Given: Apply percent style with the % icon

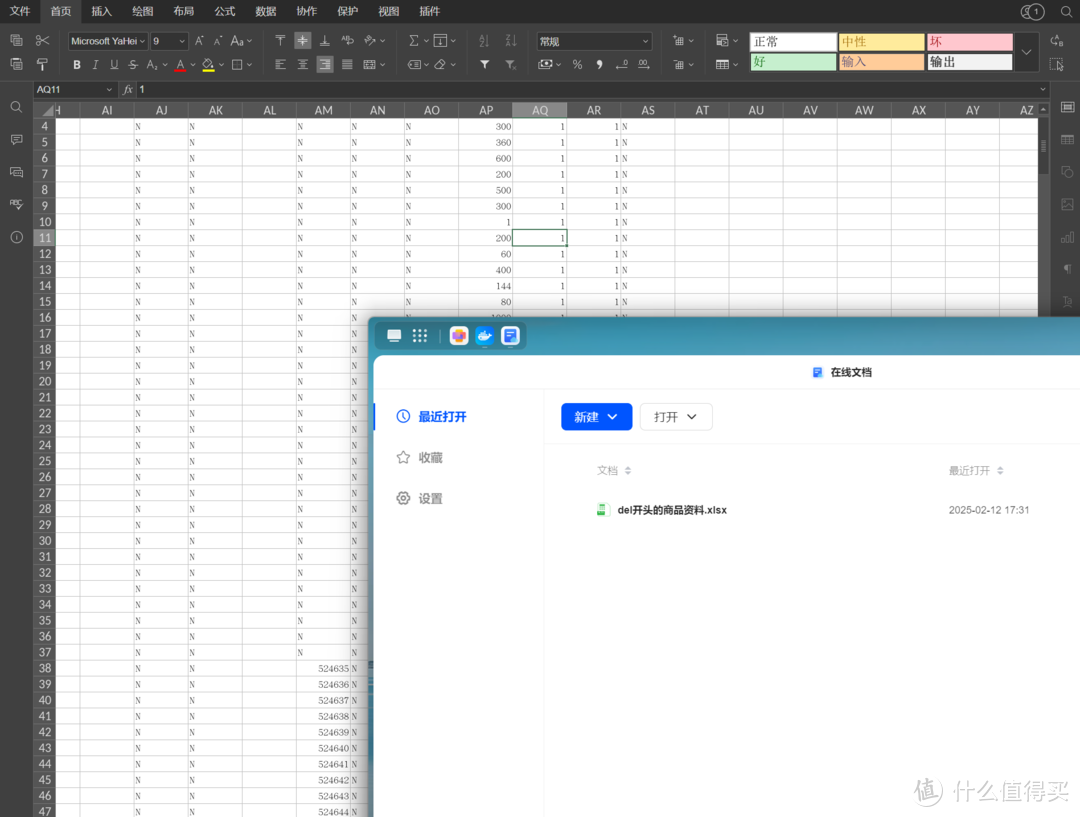Looking at the screenshot, I should pyautogui.click(x=577, y=64).
